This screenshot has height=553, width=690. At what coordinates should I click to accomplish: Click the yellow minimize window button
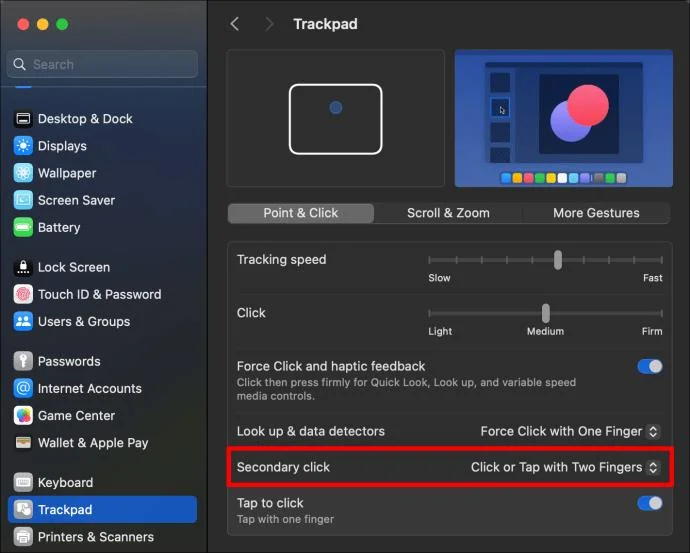click(x=43, y=24)
